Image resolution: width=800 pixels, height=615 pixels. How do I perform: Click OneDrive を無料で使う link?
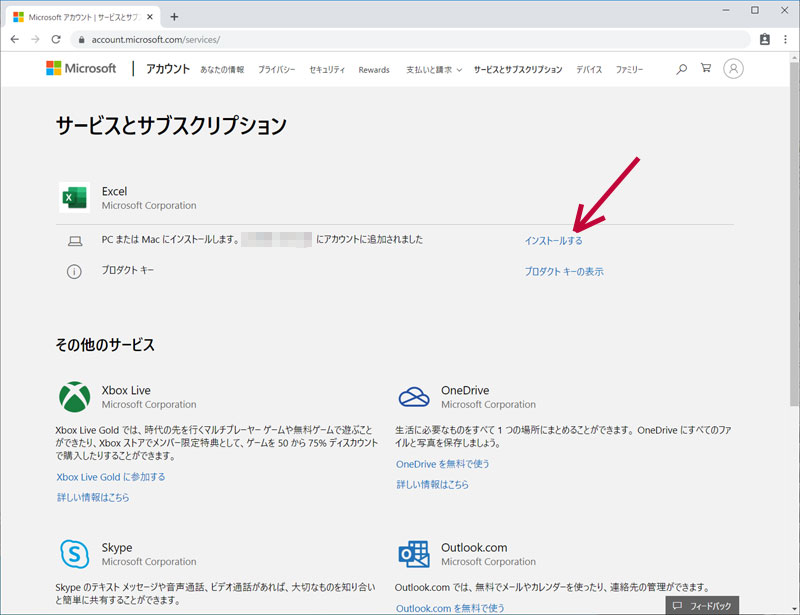tap(443, 464)
